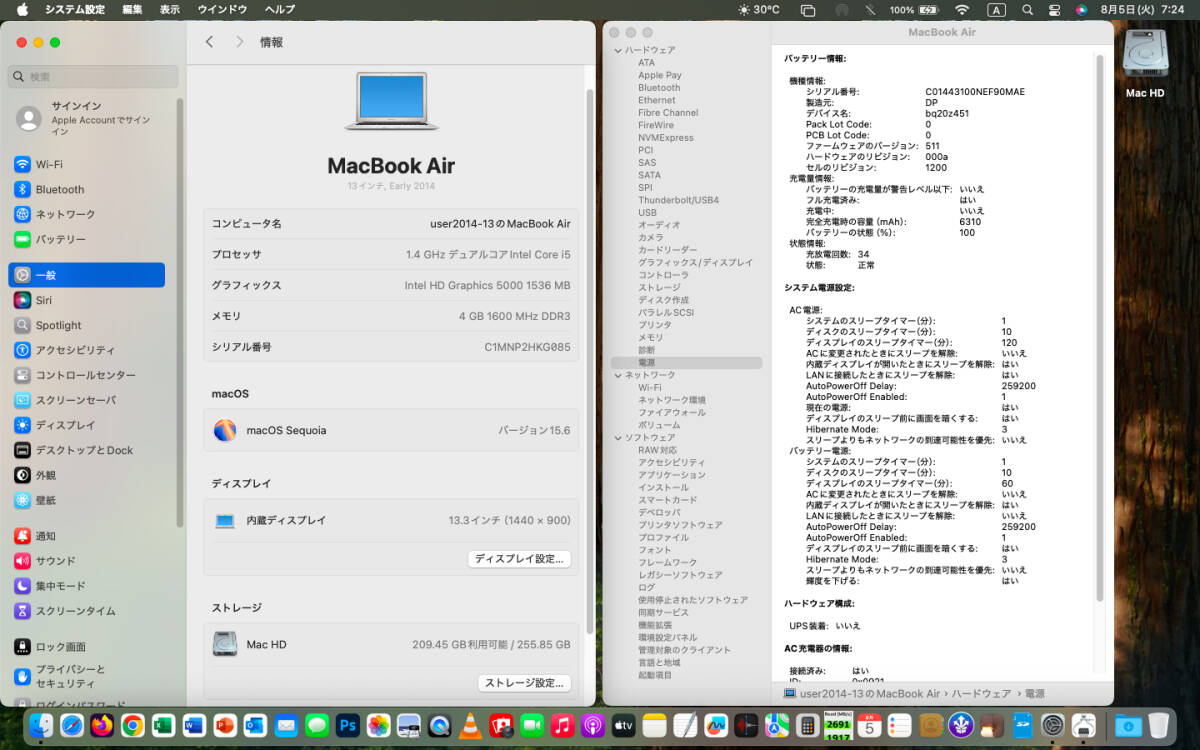The height and width of the screenshot is (750, 1200).
Task: Open Wi-Fi settings in the sidebar
Action: pos(50,164)
